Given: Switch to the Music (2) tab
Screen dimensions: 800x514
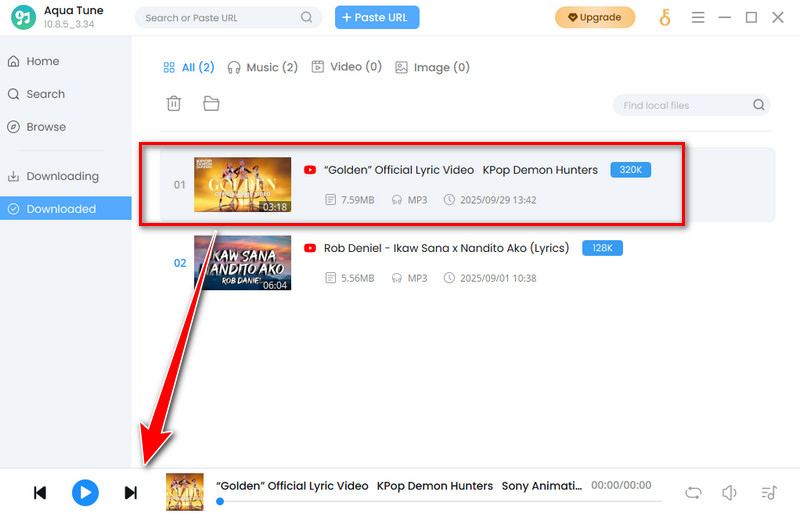Looking at the screenshot, I should click(x=263, y=67).
